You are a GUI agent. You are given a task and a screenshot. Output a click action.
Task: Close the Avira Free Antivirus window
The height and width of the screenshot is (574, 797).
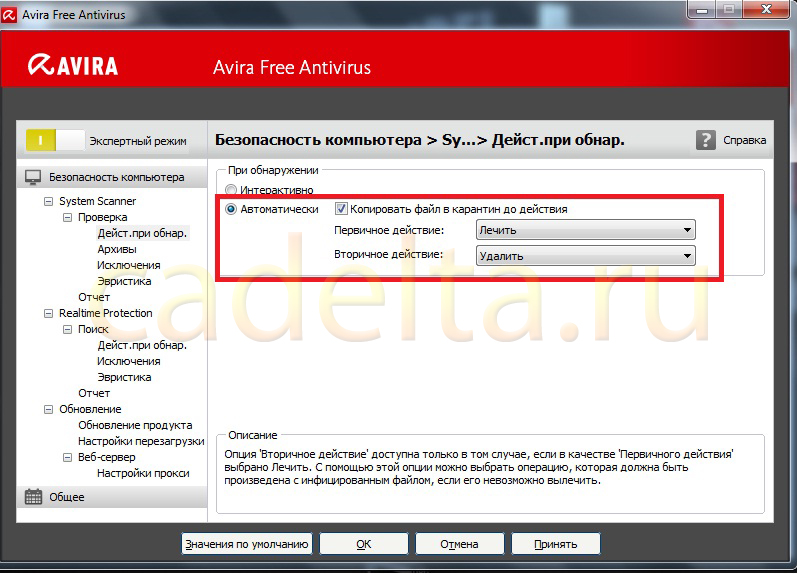pyautogui.click(x=767, y=10)
